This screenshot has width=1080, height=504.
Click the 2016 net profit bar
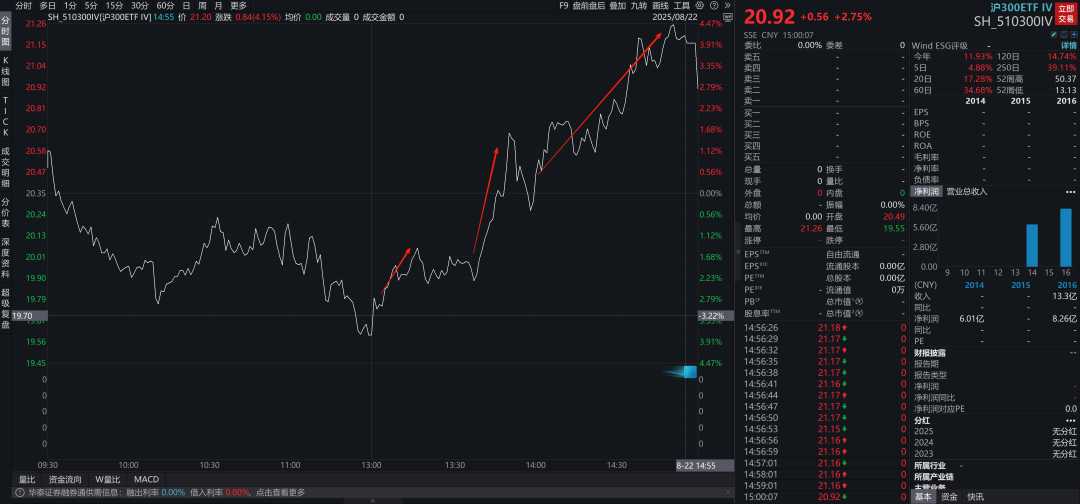coord(1065,236)
